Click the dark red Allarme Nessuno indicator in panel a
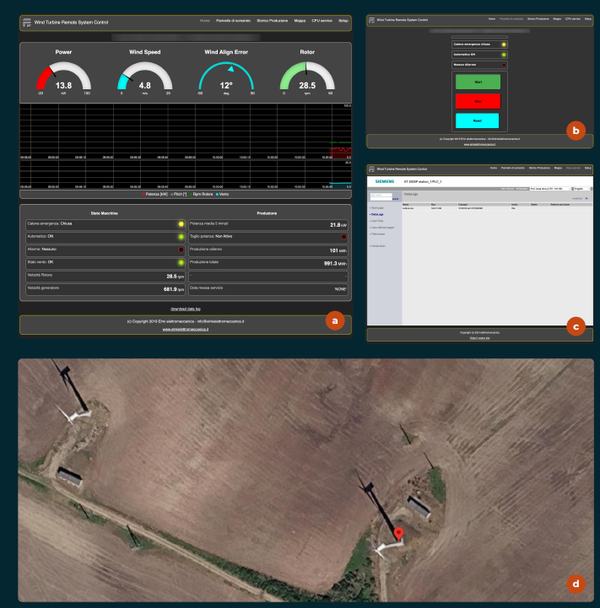Screen dimensions: 600x608 click(x=181, y=250)
